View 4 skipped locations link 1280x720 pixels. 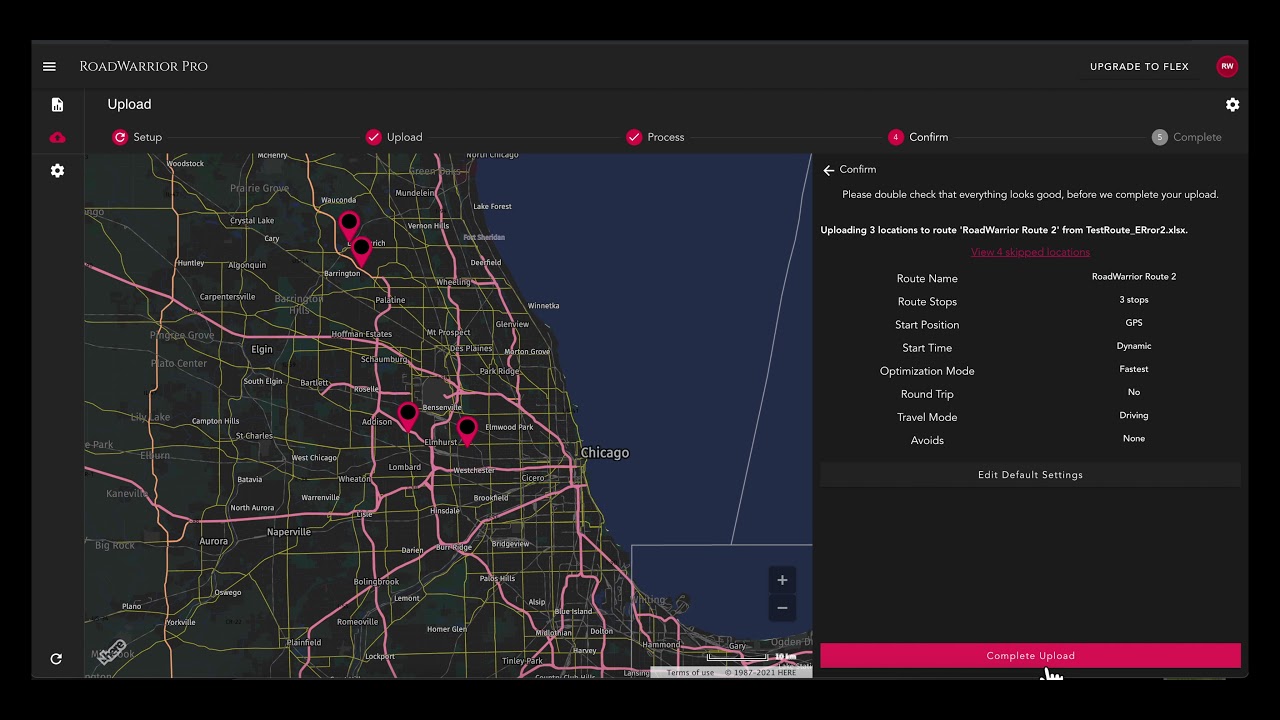pyautogui.click(x=1030, y=252)
